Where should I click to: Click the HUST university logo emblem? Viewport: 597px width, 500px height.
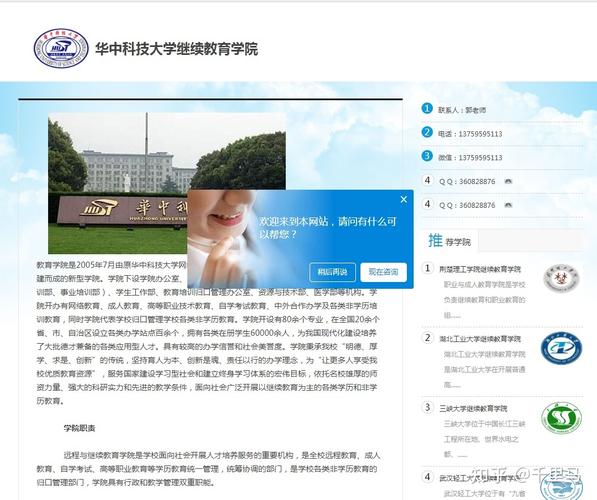[x=61, y=48]
